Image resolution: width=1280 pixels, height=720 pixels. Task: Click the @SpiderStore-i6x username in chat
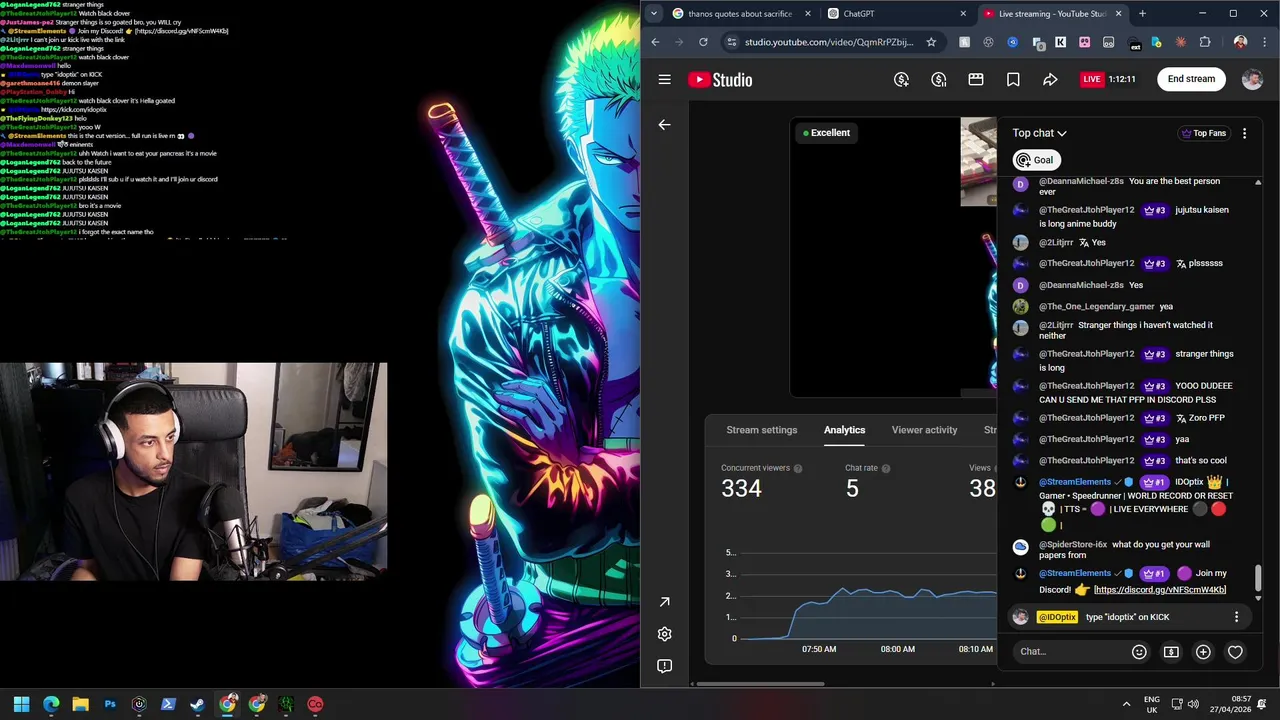point(1073,545)
